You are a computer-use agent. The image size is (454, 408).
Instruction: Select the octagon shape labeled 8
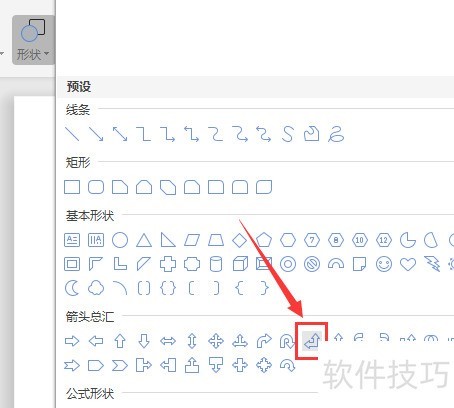(x=336, y=240)
